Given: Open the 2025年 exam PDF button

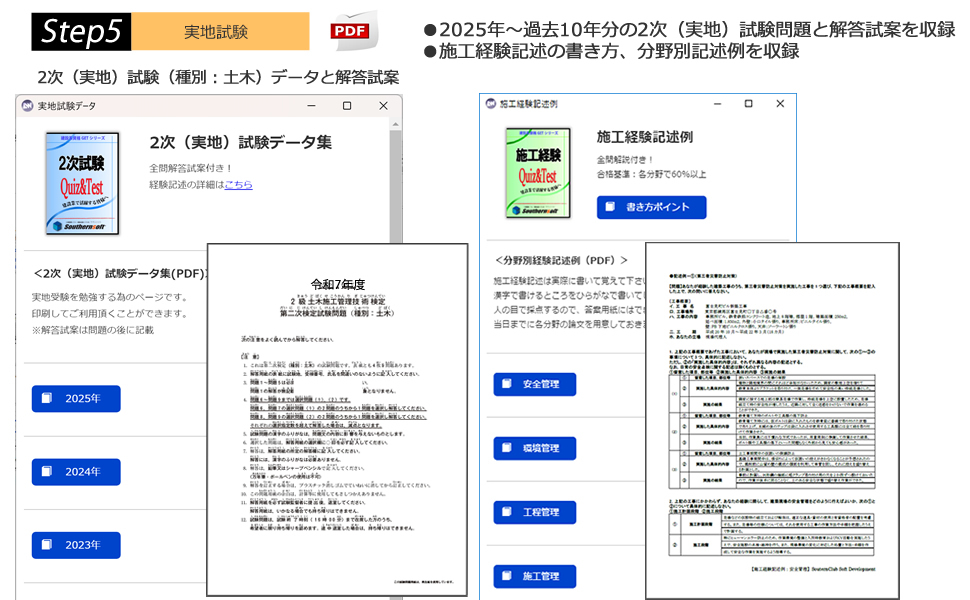Looking at the screenshot, I should (76, 398).
